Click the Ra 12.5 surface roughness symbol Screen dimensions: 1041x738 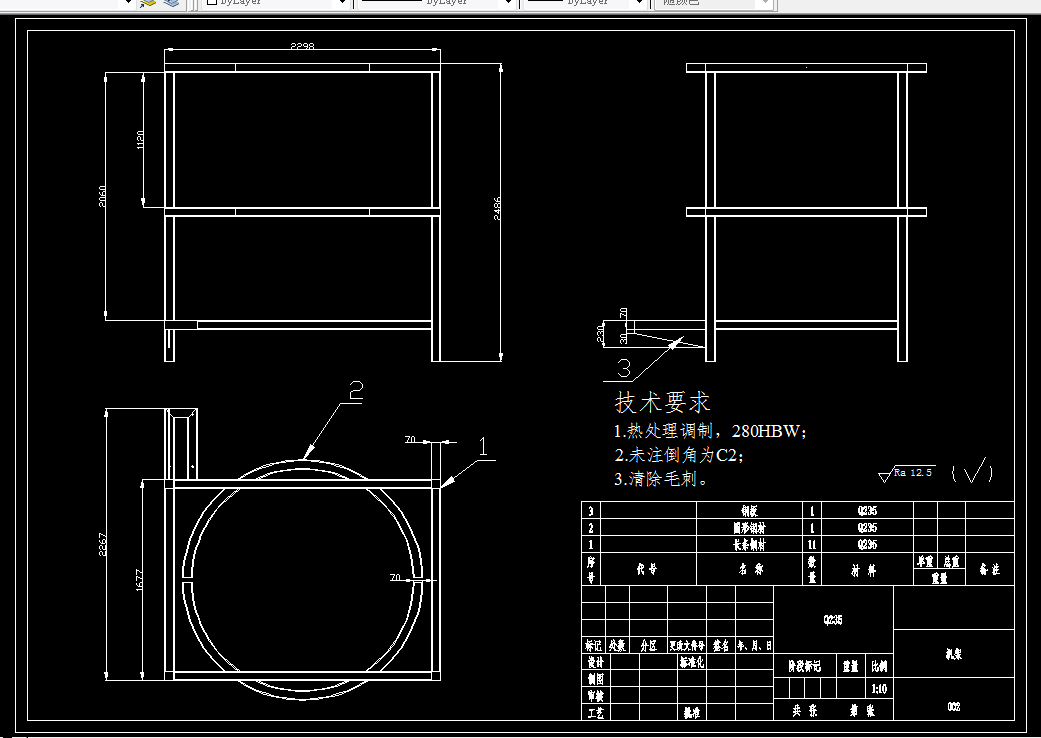click(907, 473)
